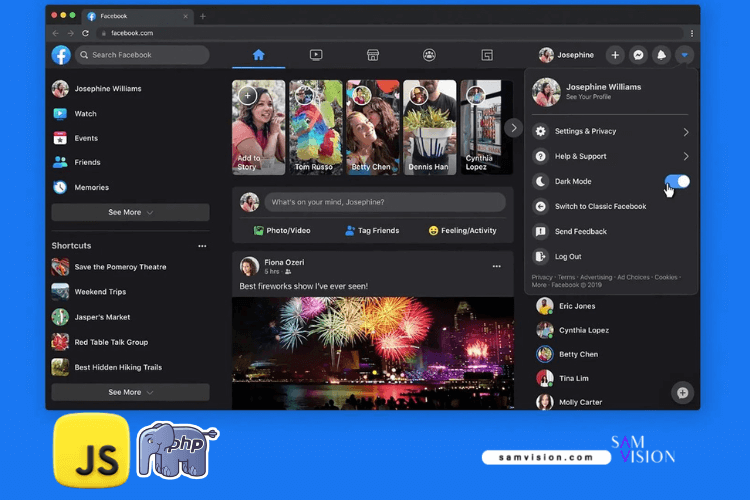Click the What's on your mind box
This screenshot has height=500, width=750.
385,202
